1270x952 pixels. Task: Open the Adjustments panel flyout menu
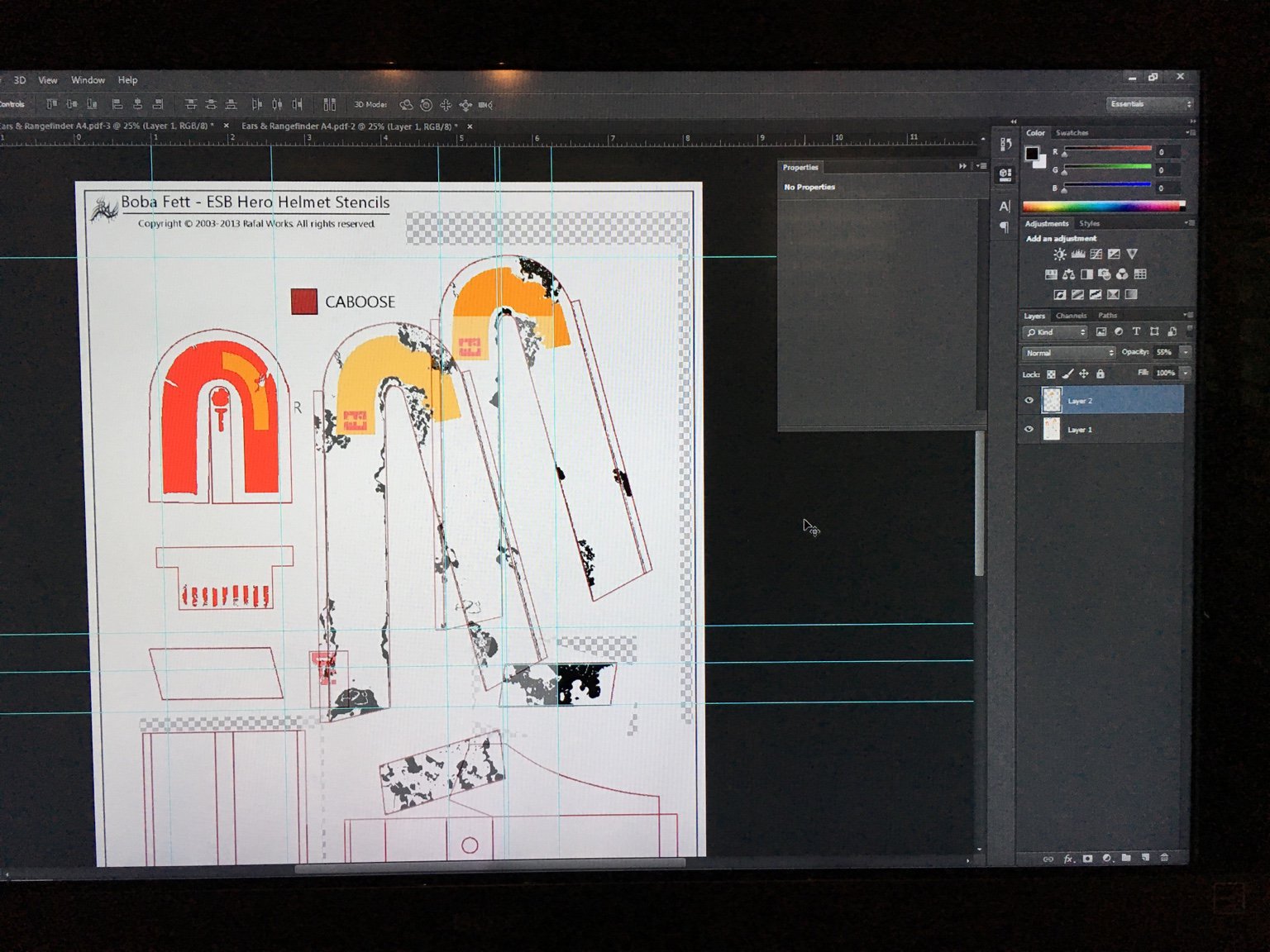pos(1190,223)
